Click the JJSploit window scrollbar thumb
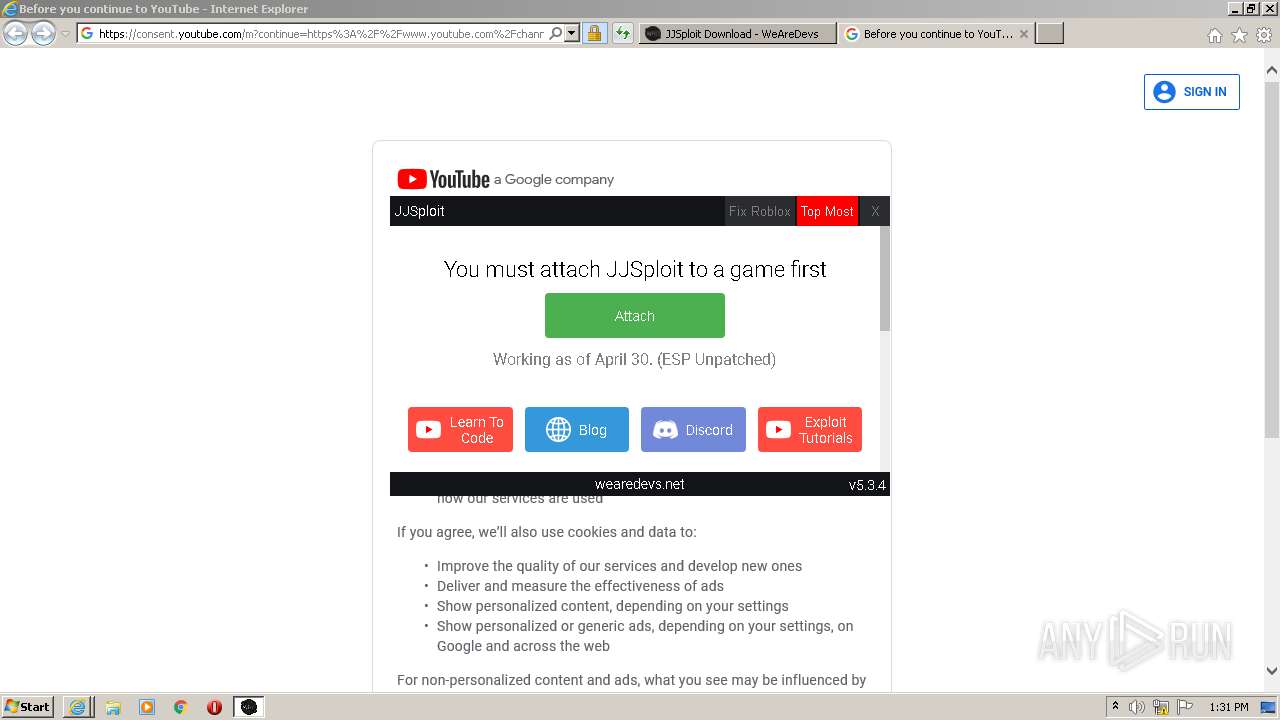The height and width of the screenshot is (720, 1280). pyautogui.click(x=885, y=278)
